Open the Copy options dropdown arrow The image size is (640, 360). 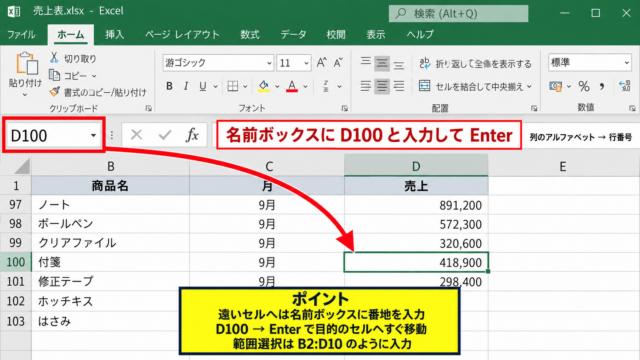tap(94, 76)
